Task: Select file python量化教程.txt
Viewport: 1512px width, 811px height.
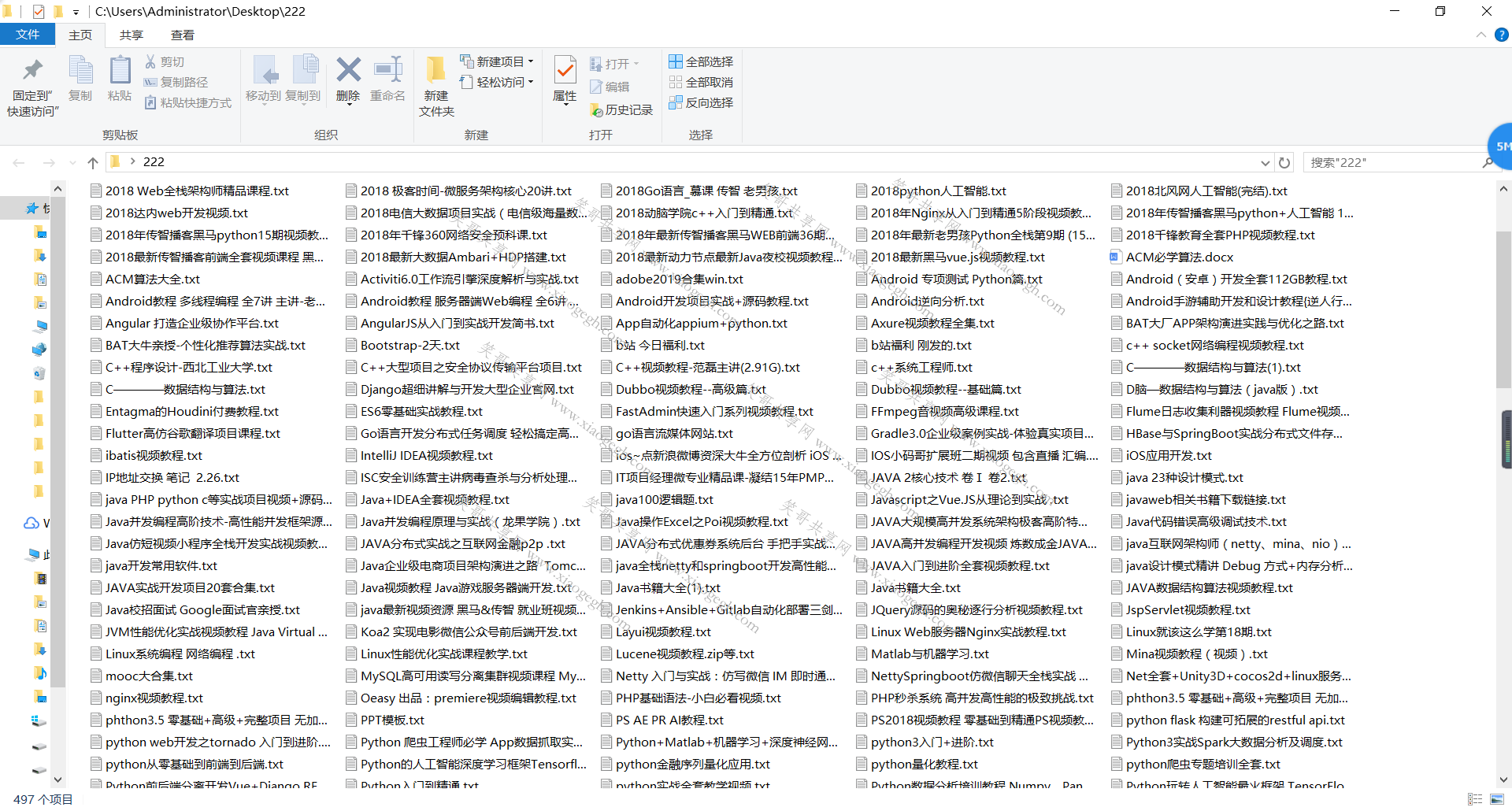Action: tap(917, 764)
